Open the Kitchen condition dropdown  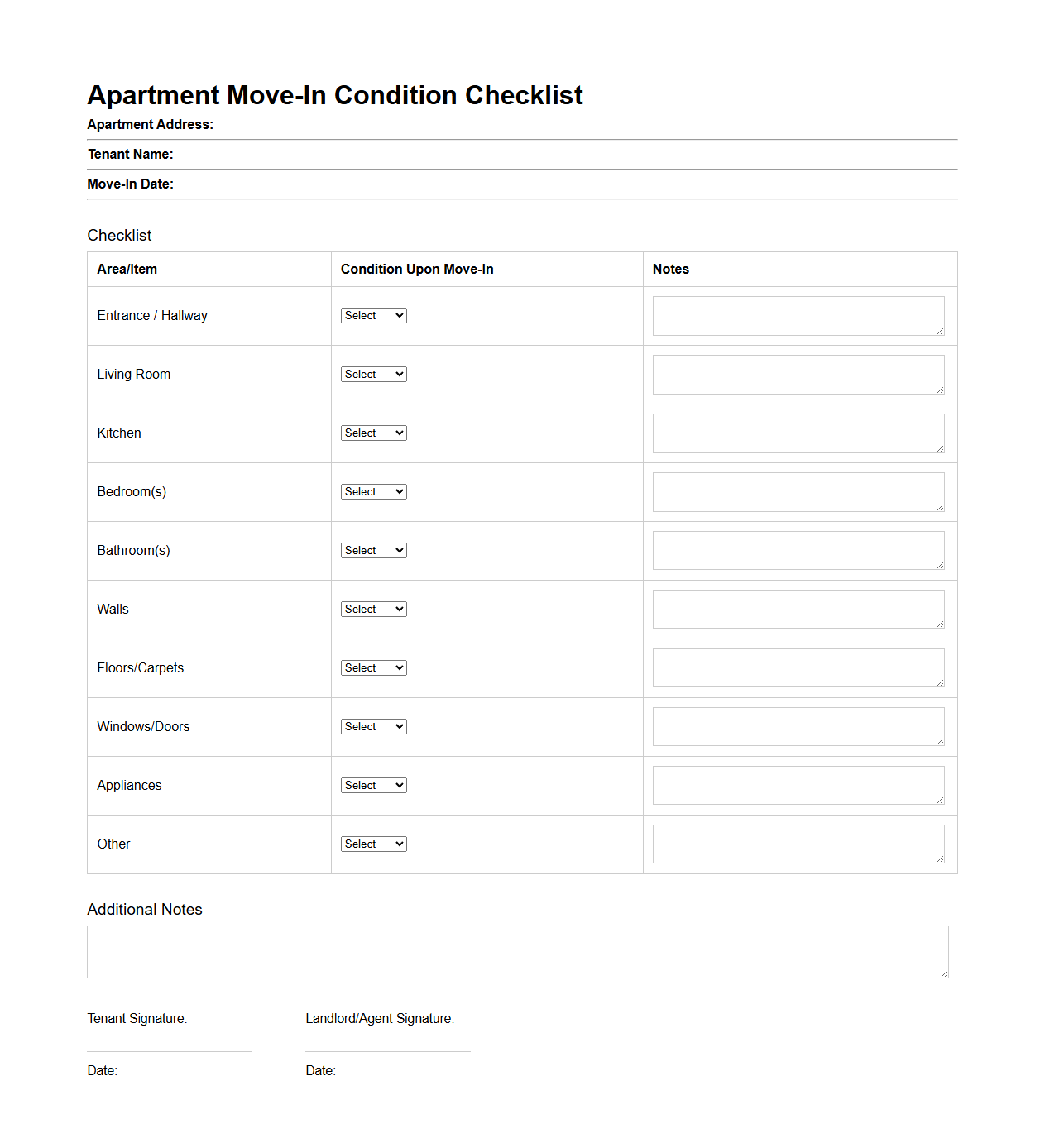[x=373, y=433]
